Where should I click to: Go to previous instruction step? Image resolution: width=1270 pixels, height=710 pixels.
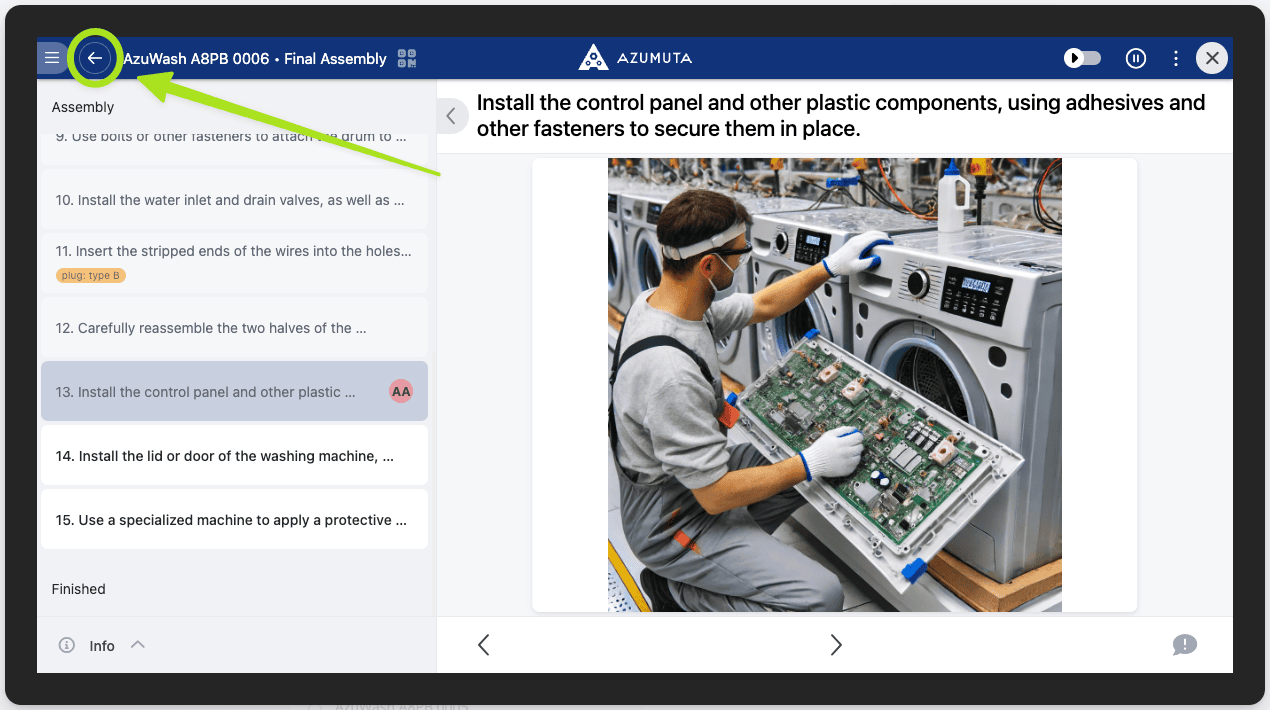pos(484,645)
